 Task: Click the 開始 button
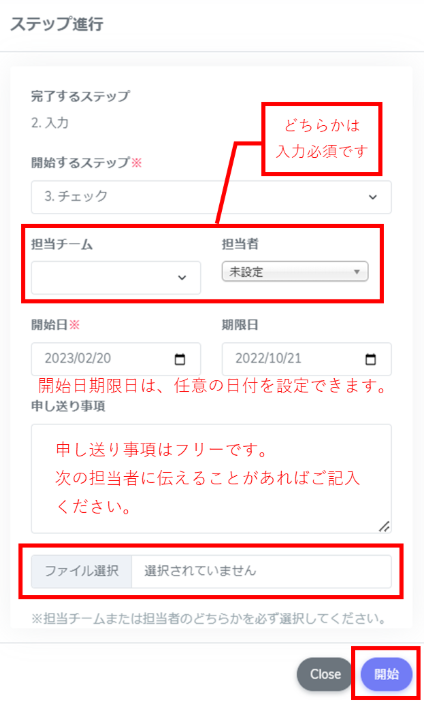(x=386, y=674)
